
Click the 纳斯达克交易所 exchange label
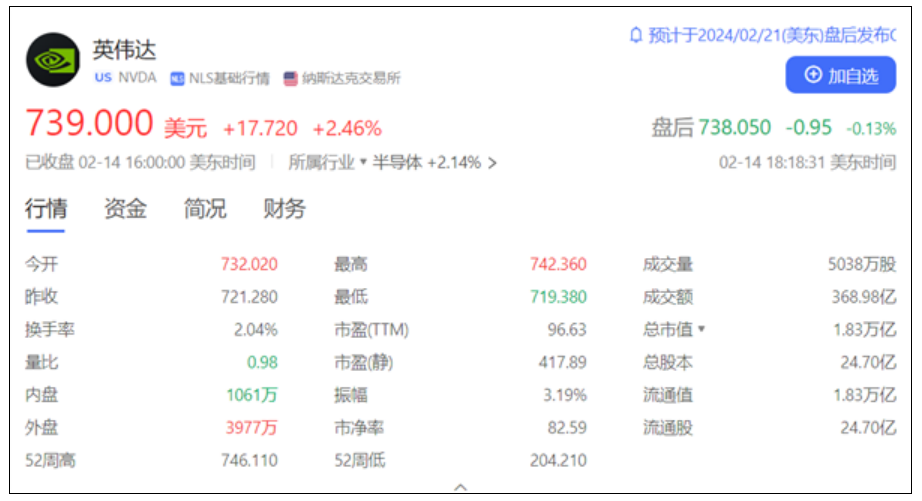(x=351, y=78)
